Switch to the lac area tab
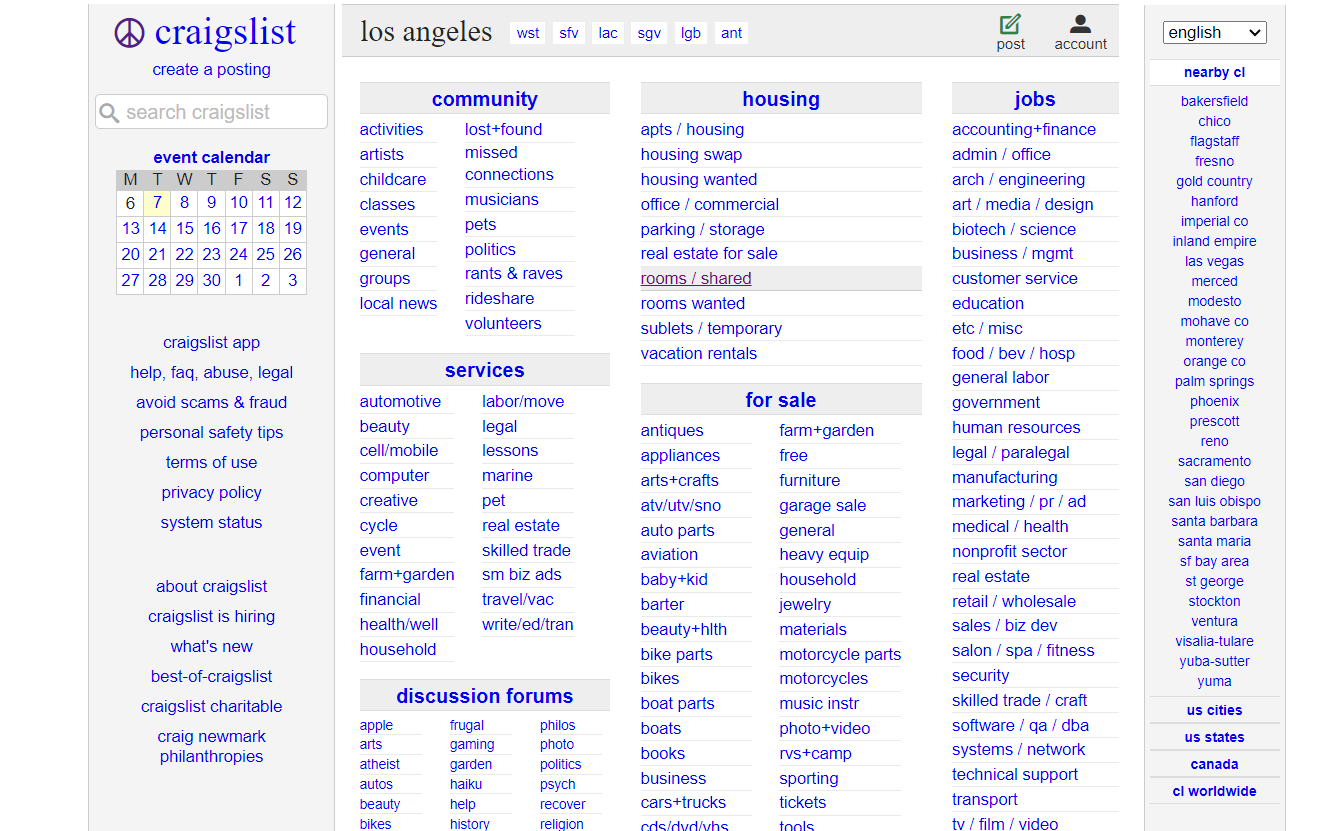This screenshot has width=1341, height=831. point(608,33)
